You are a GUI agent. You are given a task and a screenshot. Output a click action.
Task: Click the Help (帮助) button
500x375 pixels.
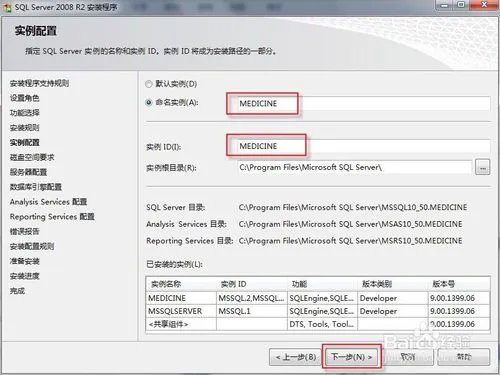click(x=464, y=357)
